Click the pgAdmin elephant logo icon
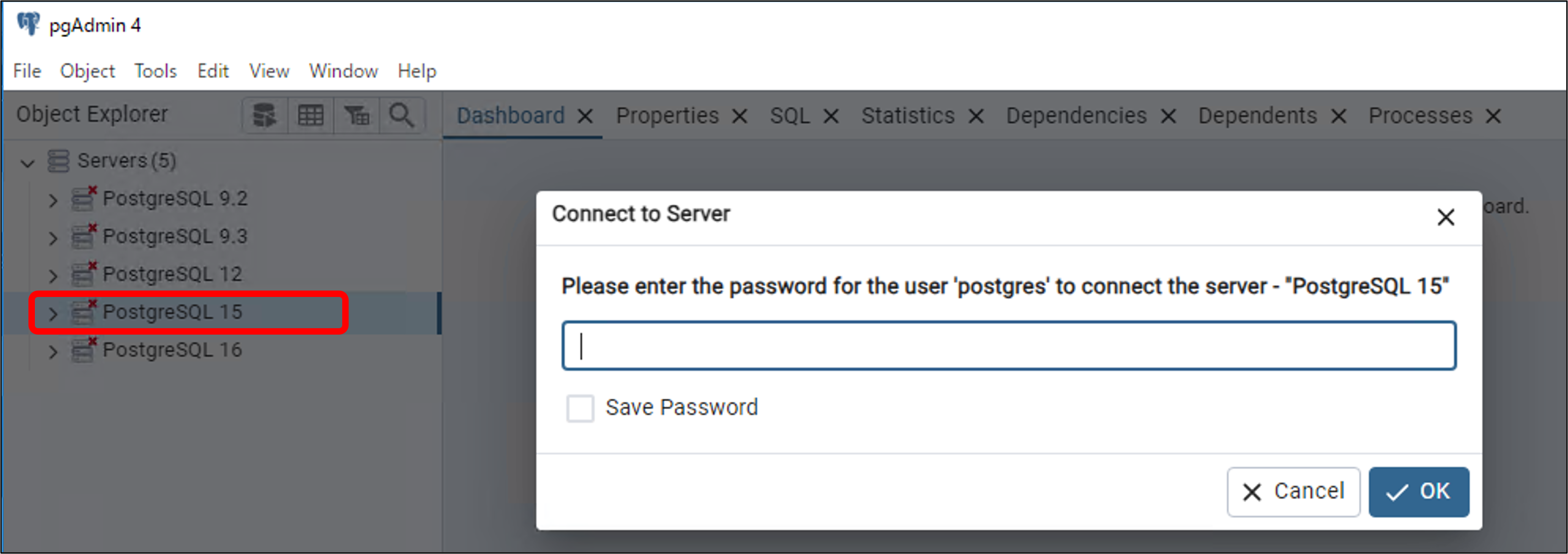This screenshot has height=554, width=1568. [x=28, y=24]
